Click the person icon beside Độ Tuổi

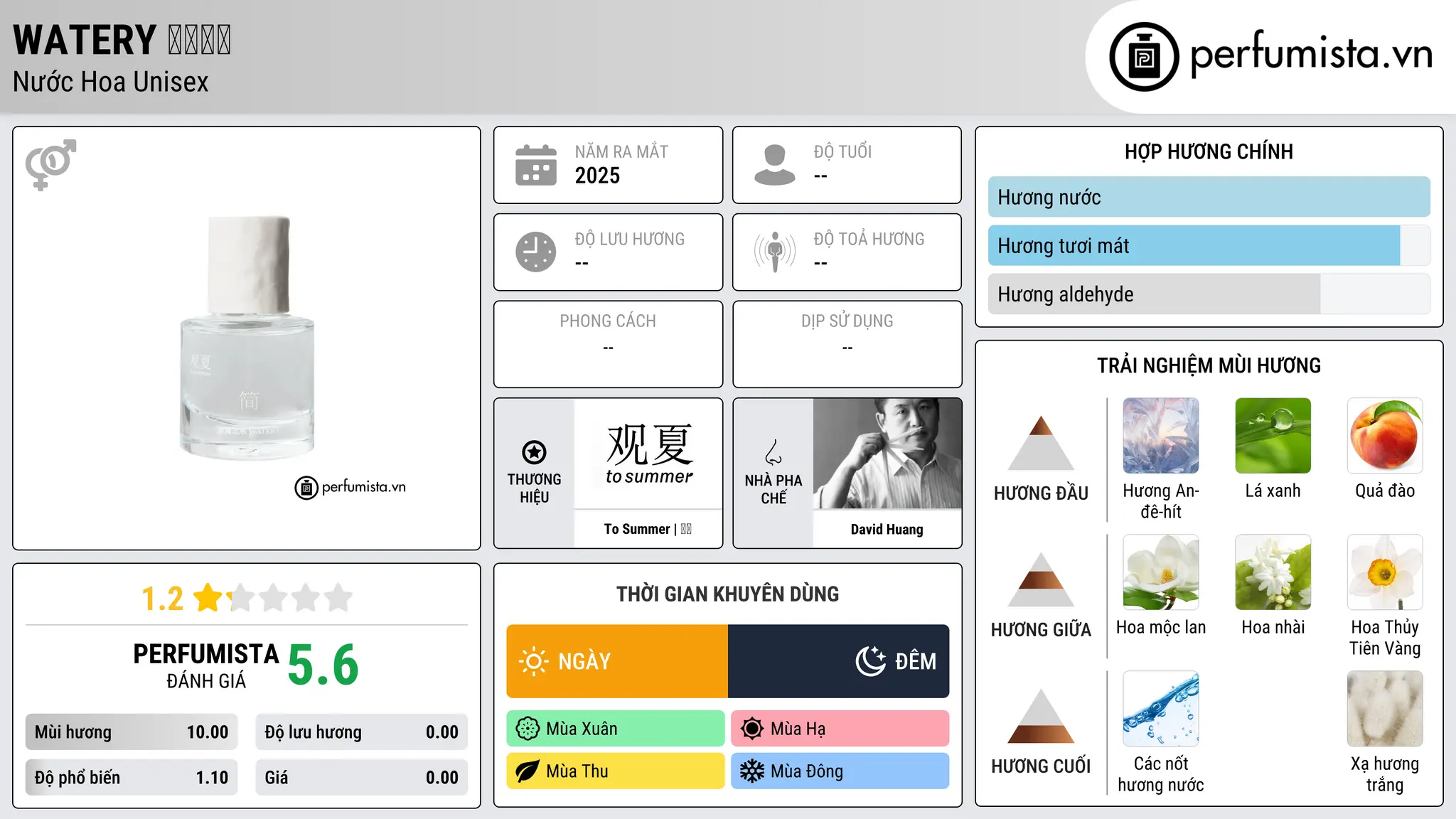pos(775,165)
